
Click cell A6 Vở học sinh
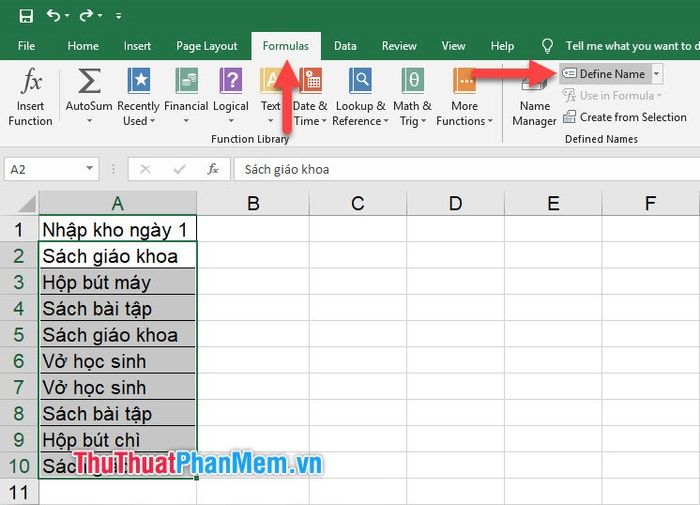pos(117,361)
